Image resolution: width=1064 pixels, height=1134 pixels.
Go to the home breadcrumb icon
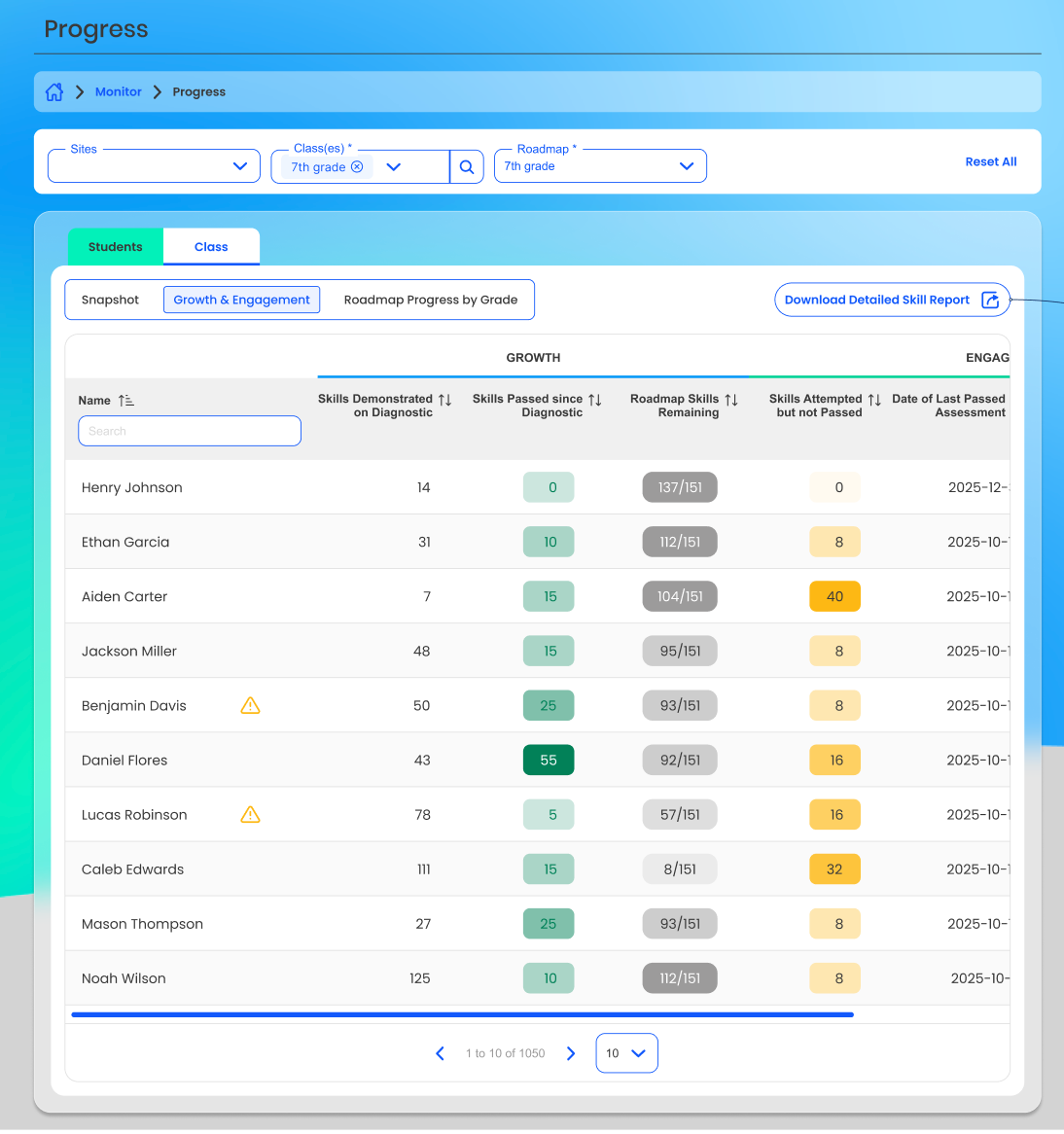(54, 91)
